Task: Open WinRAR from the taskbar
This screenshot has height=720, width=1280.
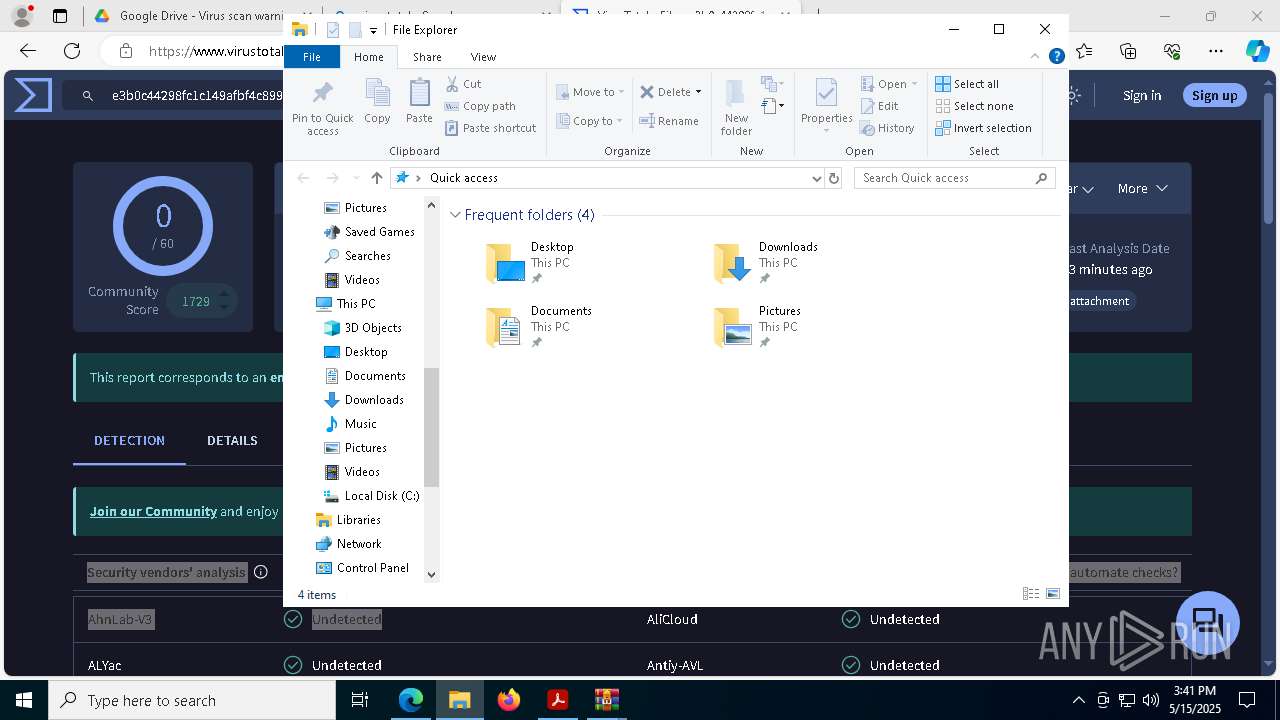Action: 607,700
